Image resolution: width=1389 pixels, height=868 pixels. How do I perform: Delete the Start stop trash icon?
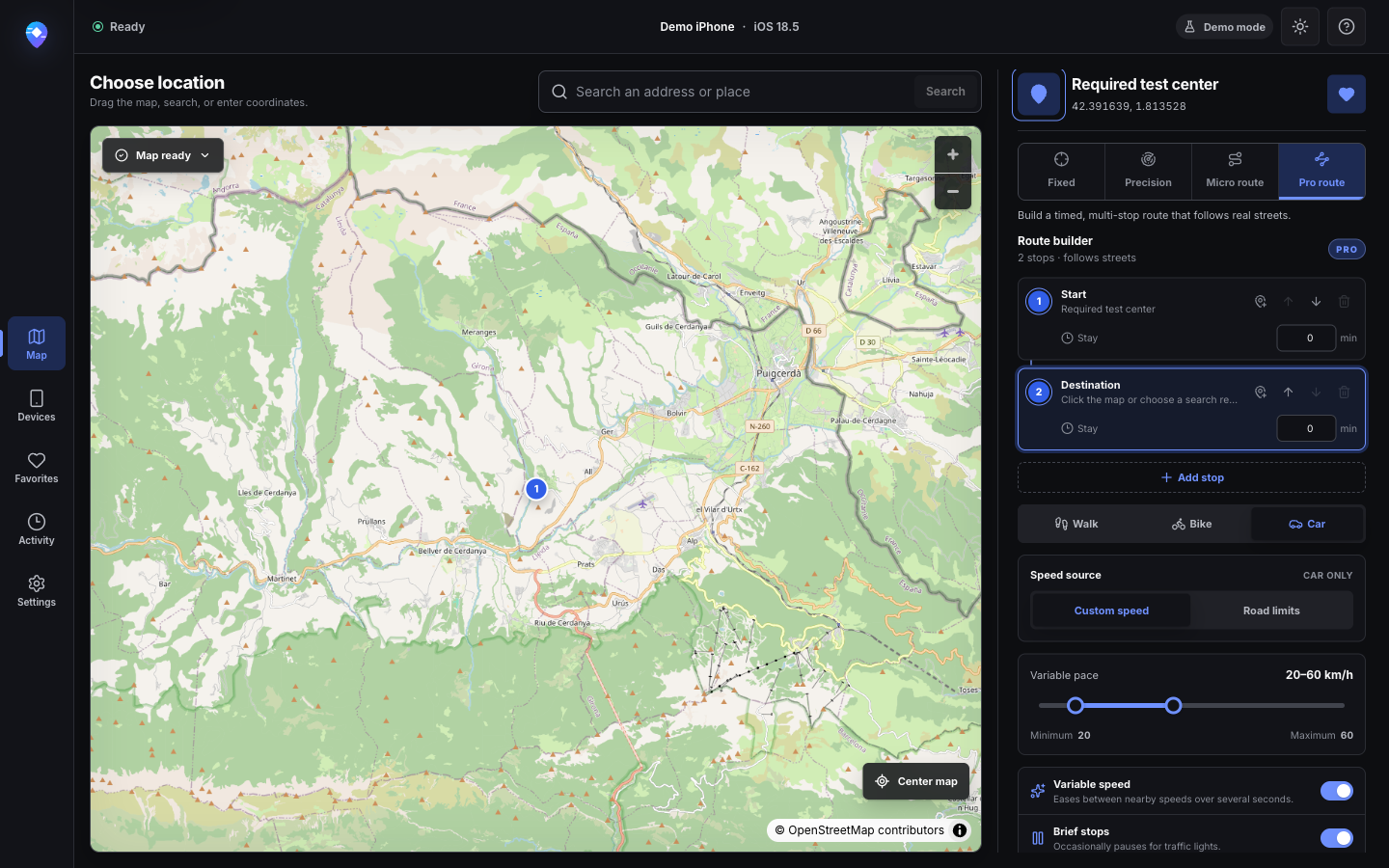pos(1344,302)
